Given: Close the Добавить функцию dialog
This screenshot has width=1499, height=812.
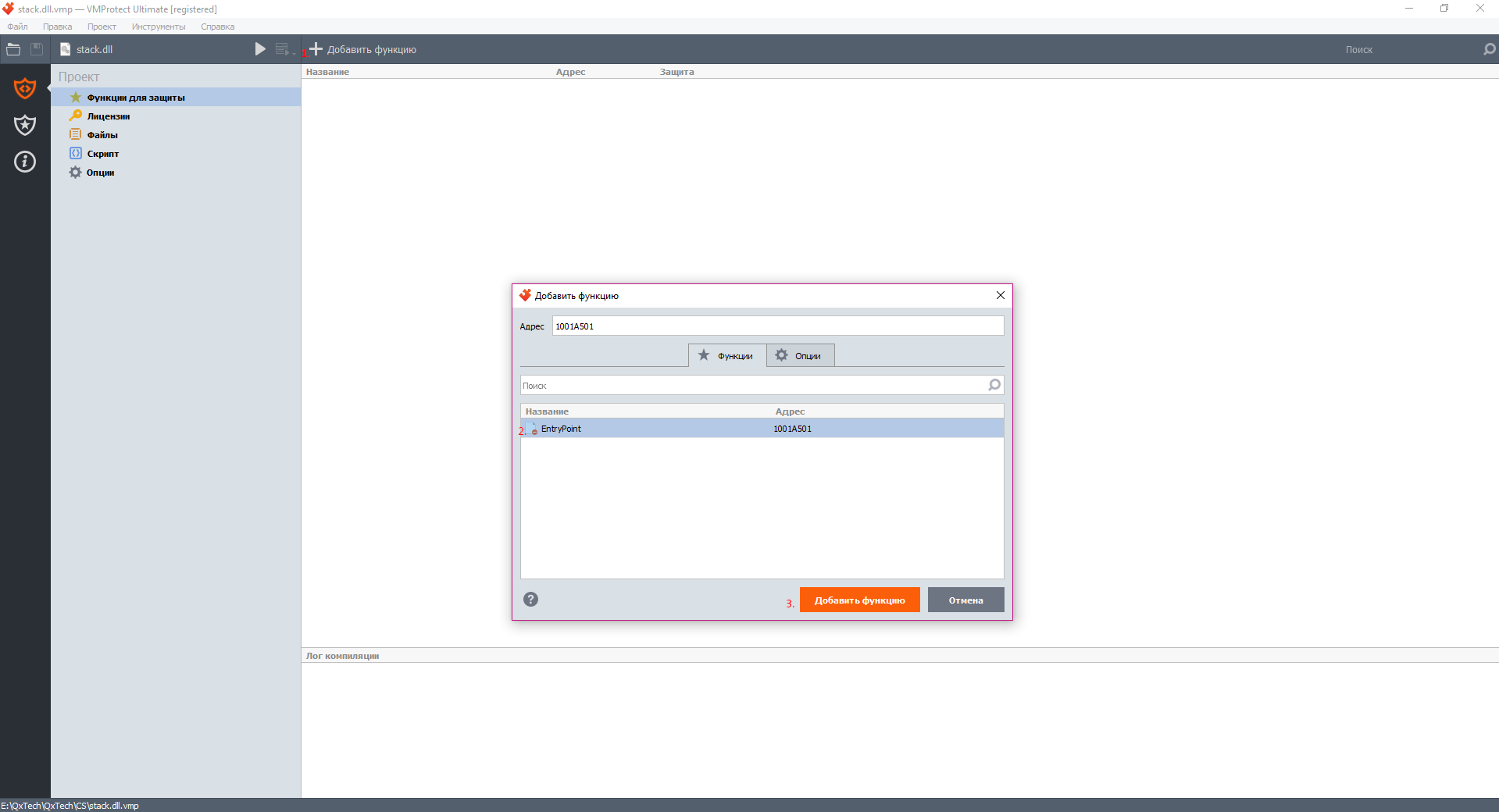Looking at the screenshot, I should 1000,295.
